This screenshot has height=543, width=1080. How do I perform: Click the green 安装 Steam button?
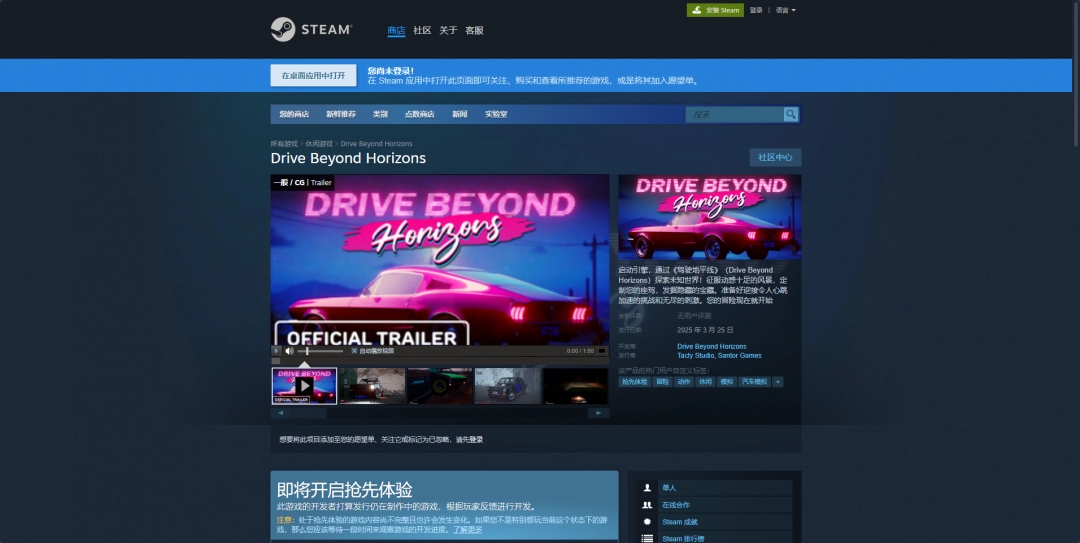click(715, 10)
